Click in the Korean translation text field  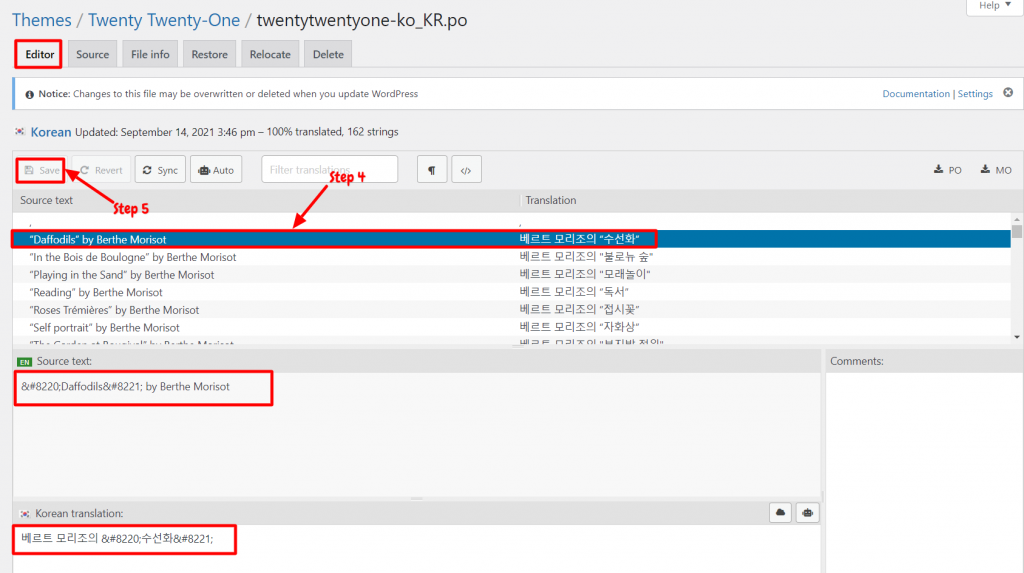tap(416, 549)
